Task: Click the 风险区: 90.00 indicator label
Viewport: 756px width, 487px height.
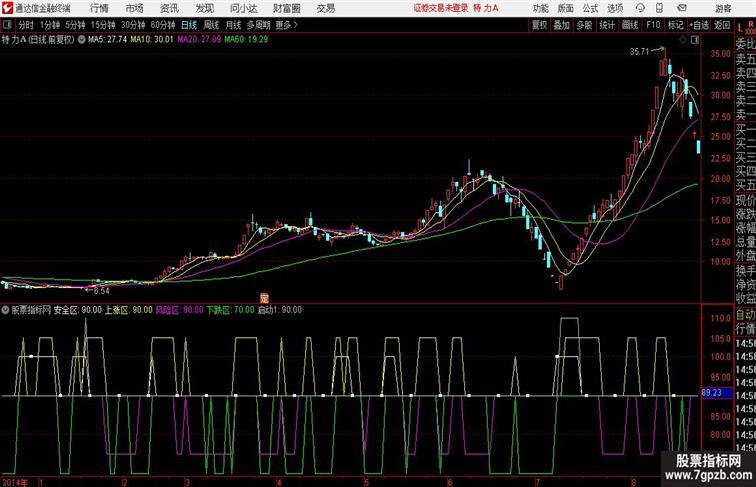Action: [179, 310]
